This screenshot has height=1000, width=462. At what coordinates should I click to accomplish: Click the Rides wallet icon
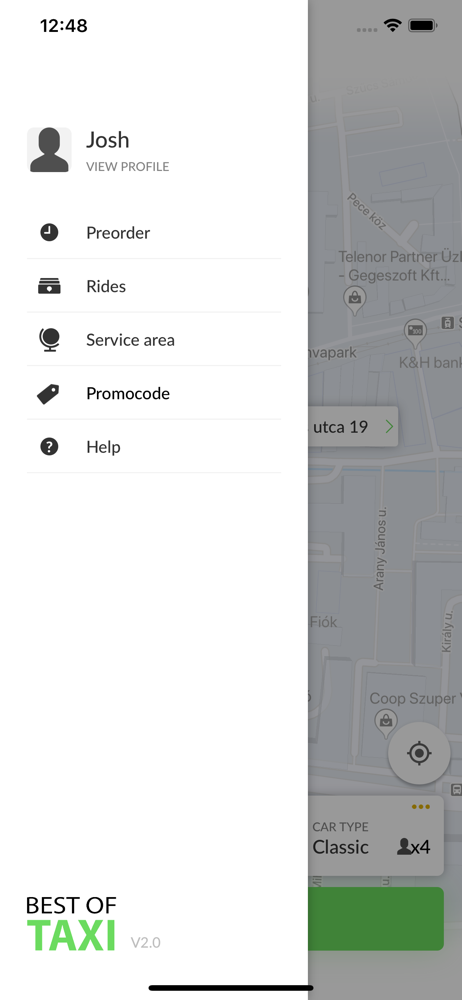[x=49, y=286]
